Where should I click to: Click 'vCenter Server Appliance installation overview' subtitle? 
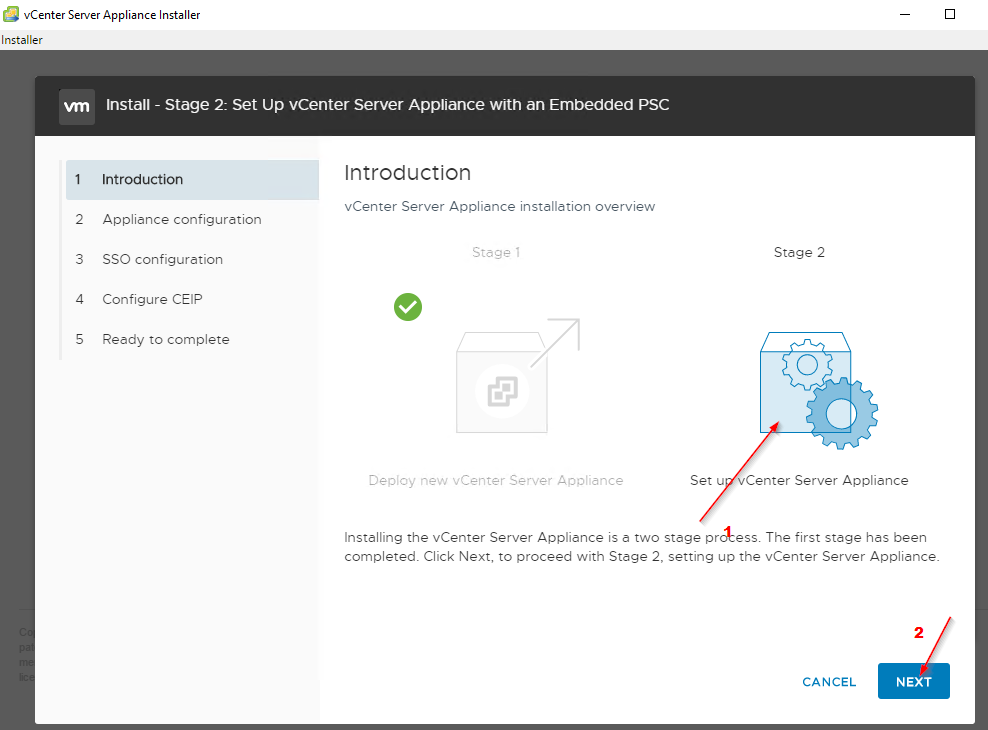(x=500, y=207)
